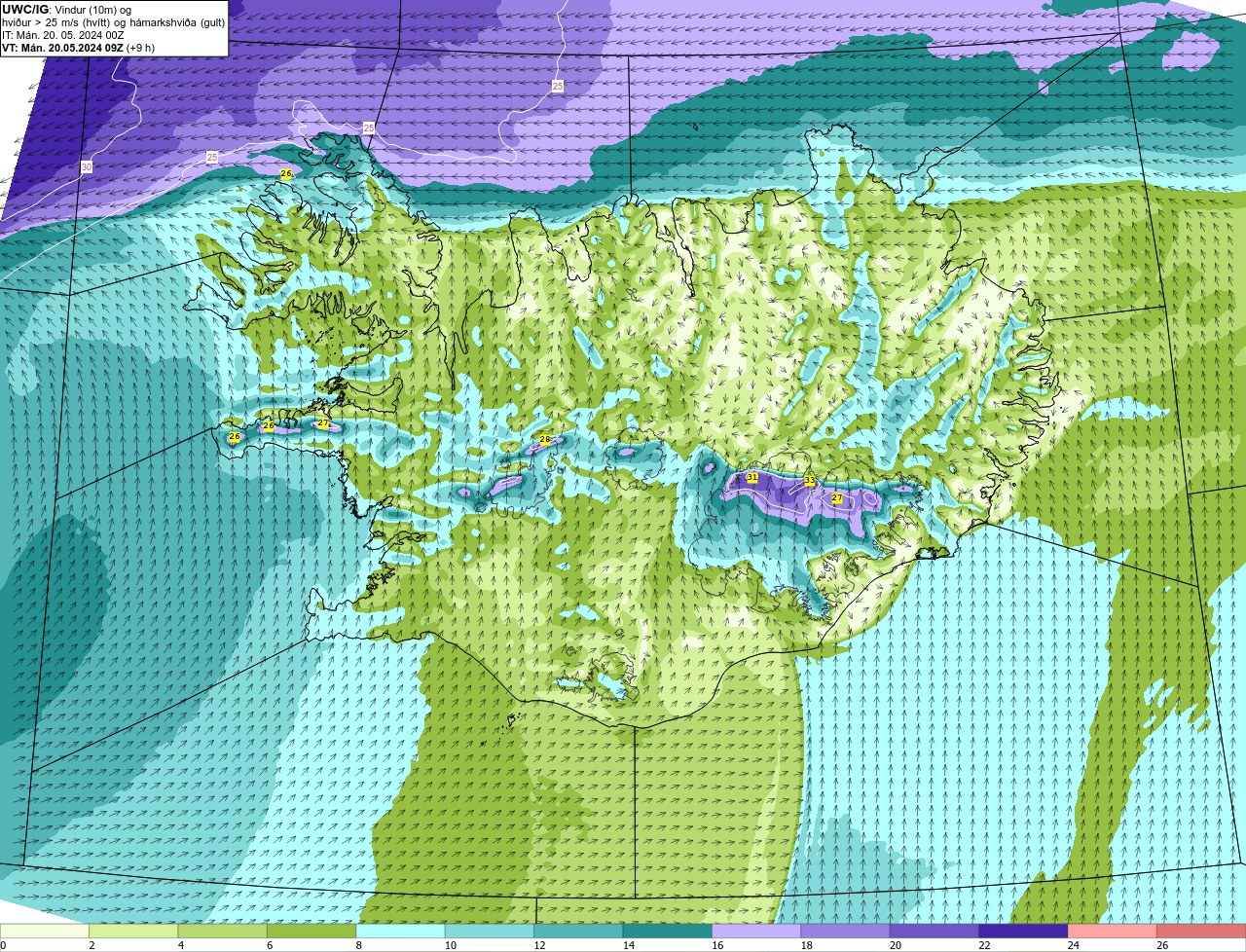Click legend tick value '6'
This screenshot has height=952, width=1246.
(269, 945)
